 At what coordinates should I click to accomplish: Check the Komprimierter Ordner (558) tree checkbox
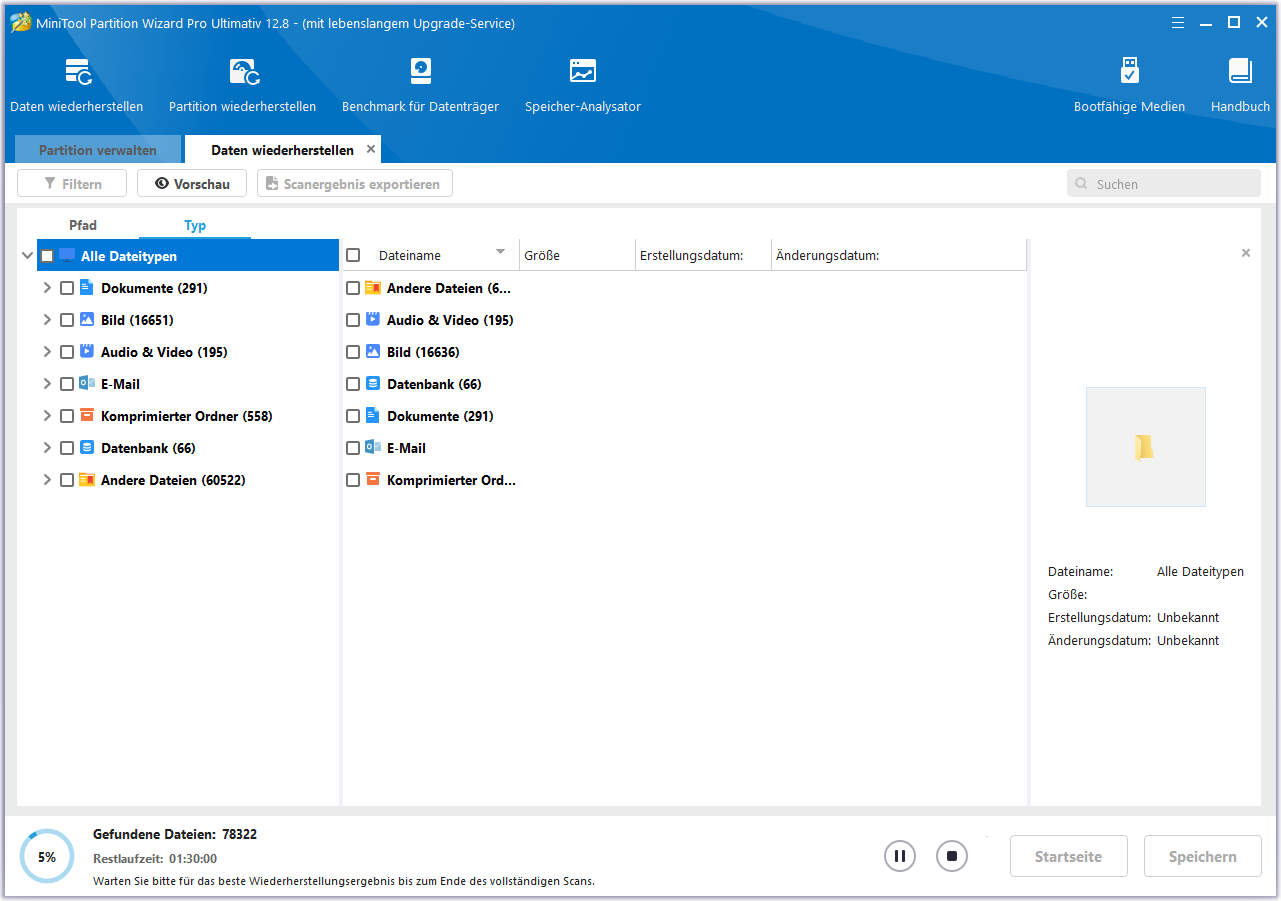[x=67, y=416]
